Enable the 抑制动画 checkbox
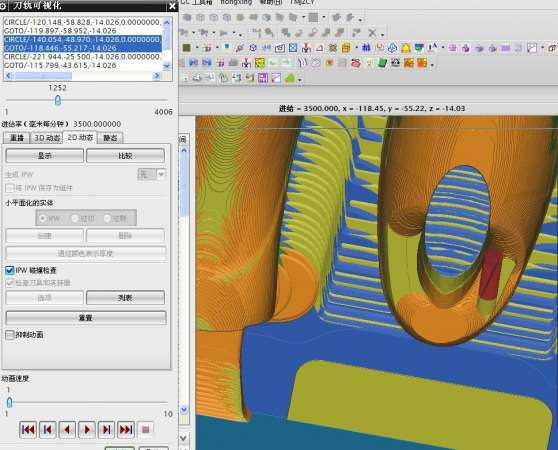 click(10, 335)
